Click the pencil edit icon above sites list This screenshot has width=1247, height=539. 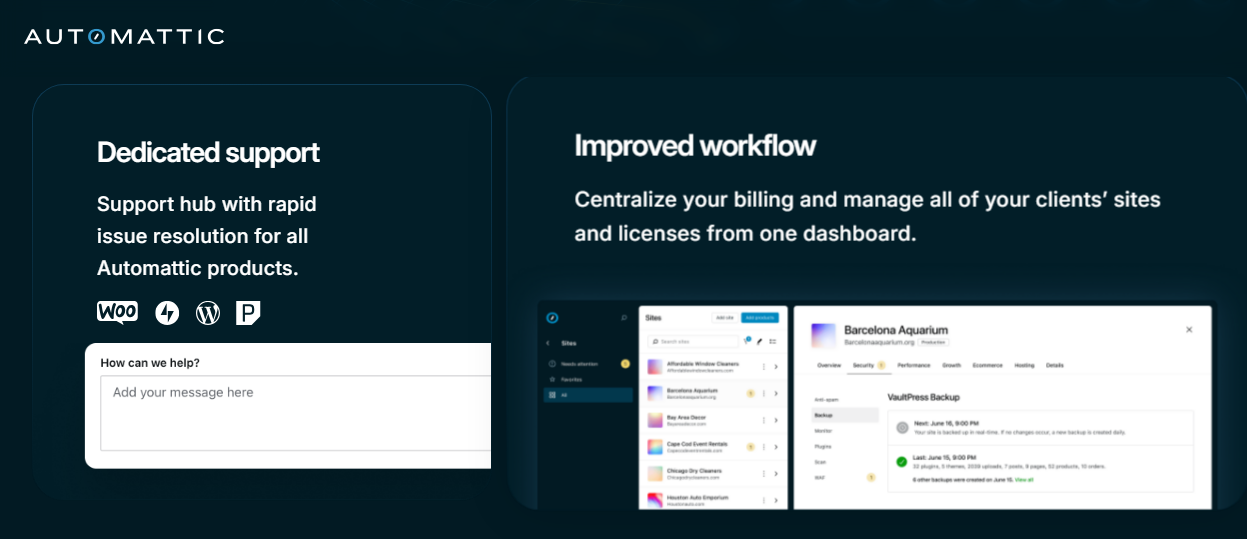click(760, 341)
